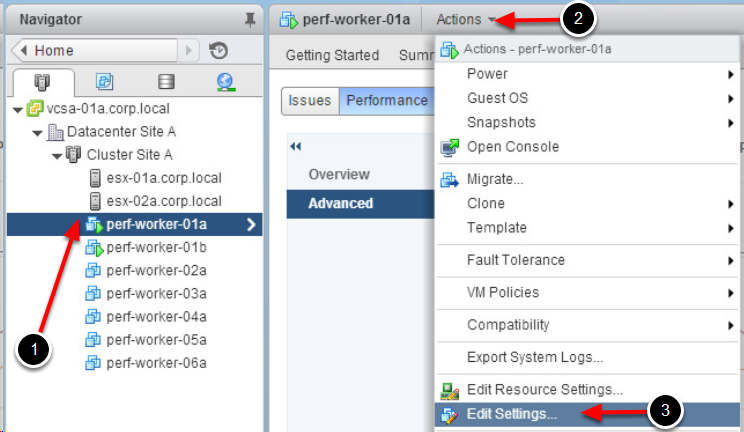Go back to Home in Navigator

pyautogui.click(x=95, y=50)
